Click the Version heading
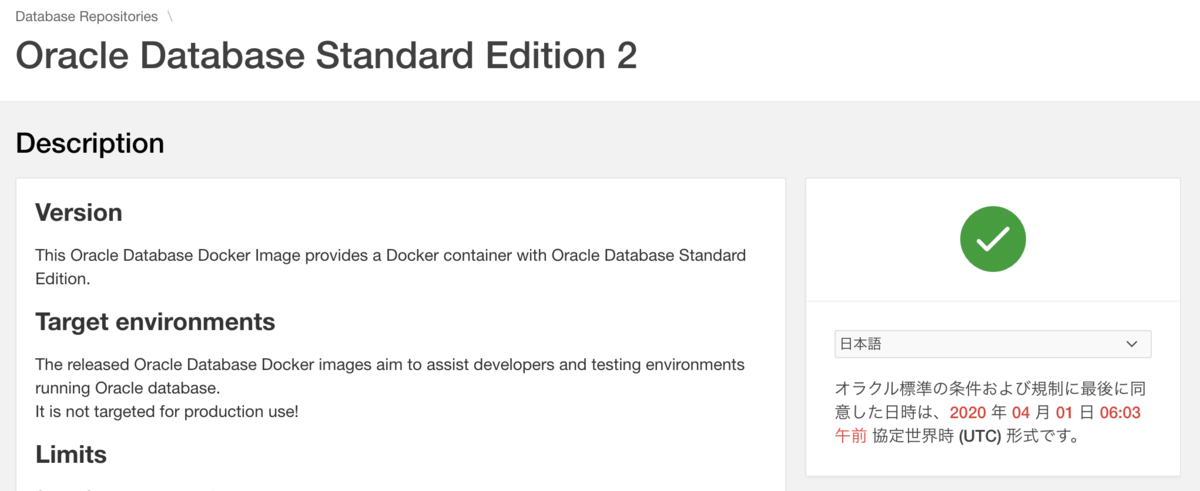This screenshot has width=1200, height=491. point(79,213)
